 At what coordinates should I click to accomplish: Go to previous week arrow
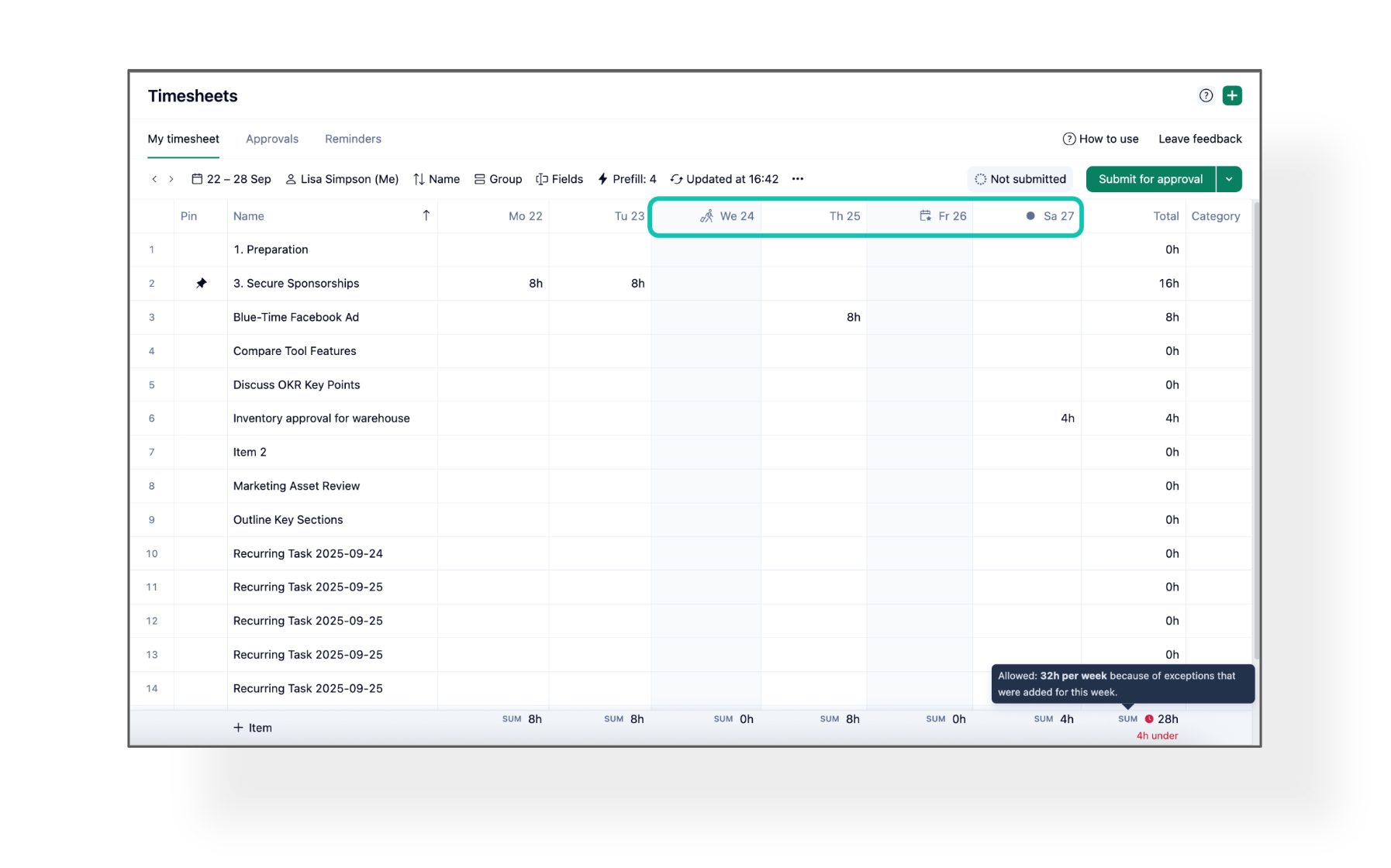[154, 179]
